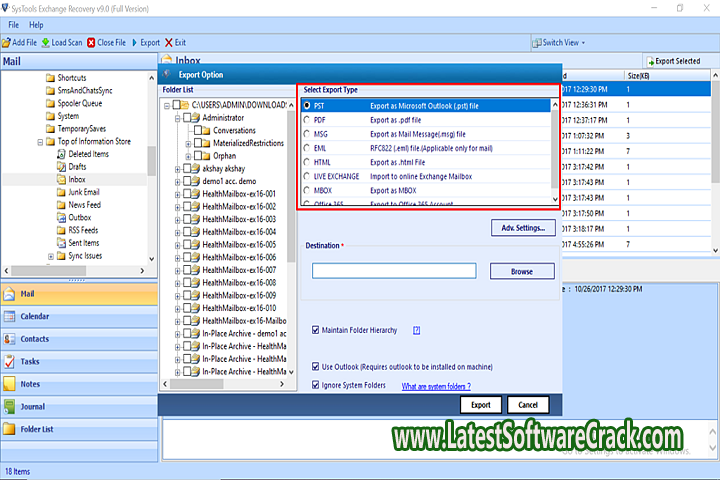Open the Journal pane in sidebar
Viewport: 720px width, 480px height.
pyautogui.click(x=32, y=406)
